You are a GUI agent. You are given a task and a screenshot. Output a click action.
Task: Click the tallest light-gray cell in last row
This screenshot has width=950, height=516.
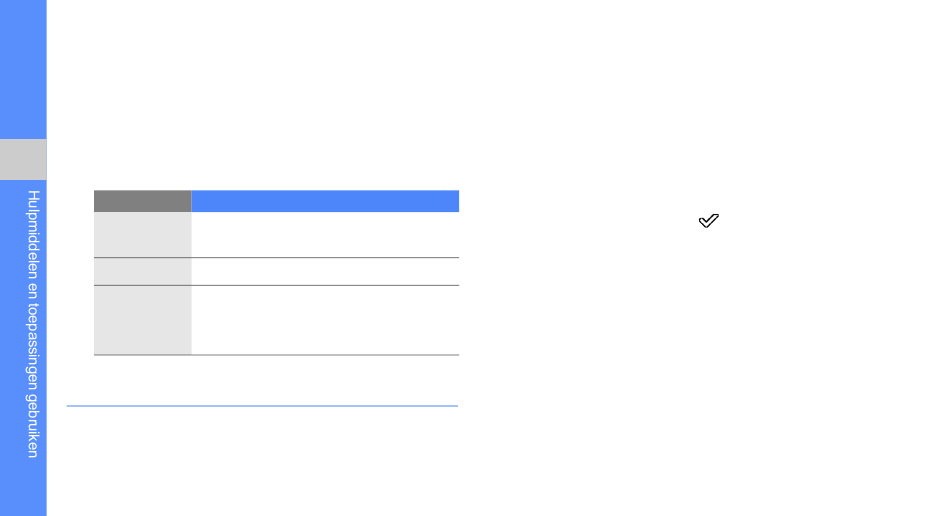pyautogui.click(x=142, y=320)
